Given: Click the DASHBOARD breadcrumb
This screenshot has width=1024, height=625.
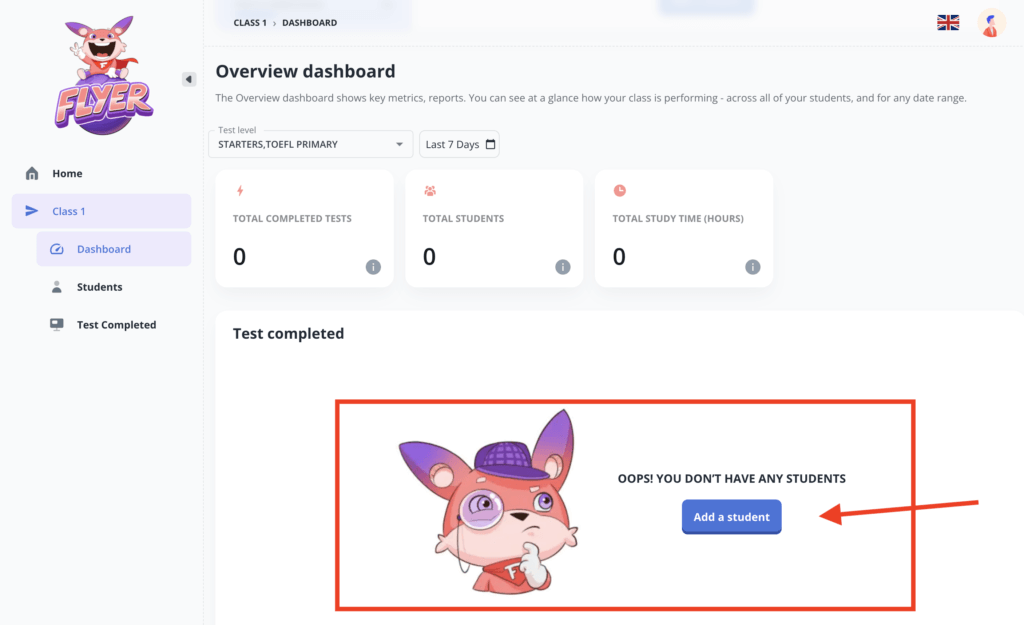Looking at the screenshot, I should tap(310, 22).
